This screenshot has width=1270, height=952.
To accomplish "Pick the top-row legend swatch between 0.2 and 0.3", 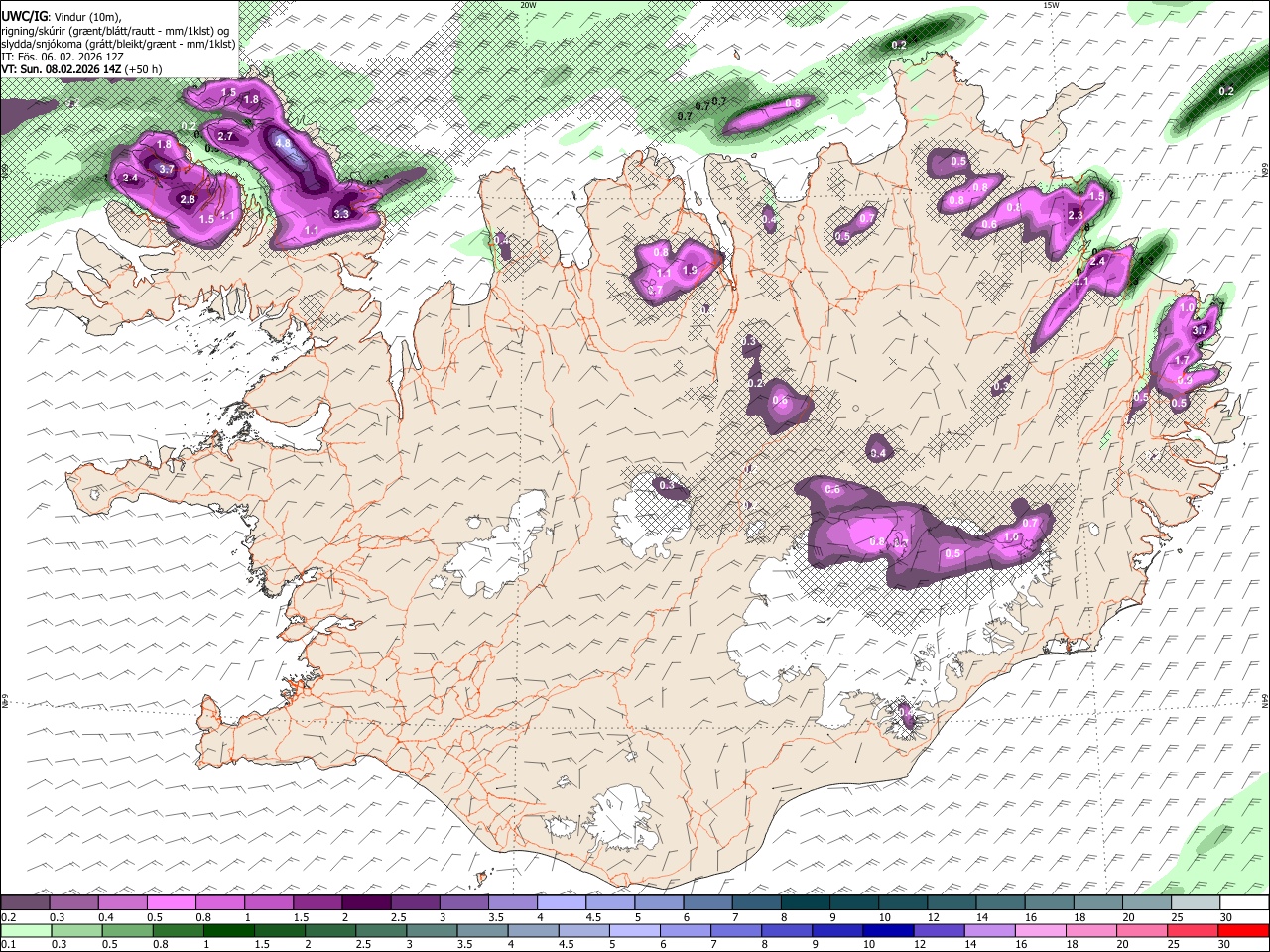I will (24, 902).
